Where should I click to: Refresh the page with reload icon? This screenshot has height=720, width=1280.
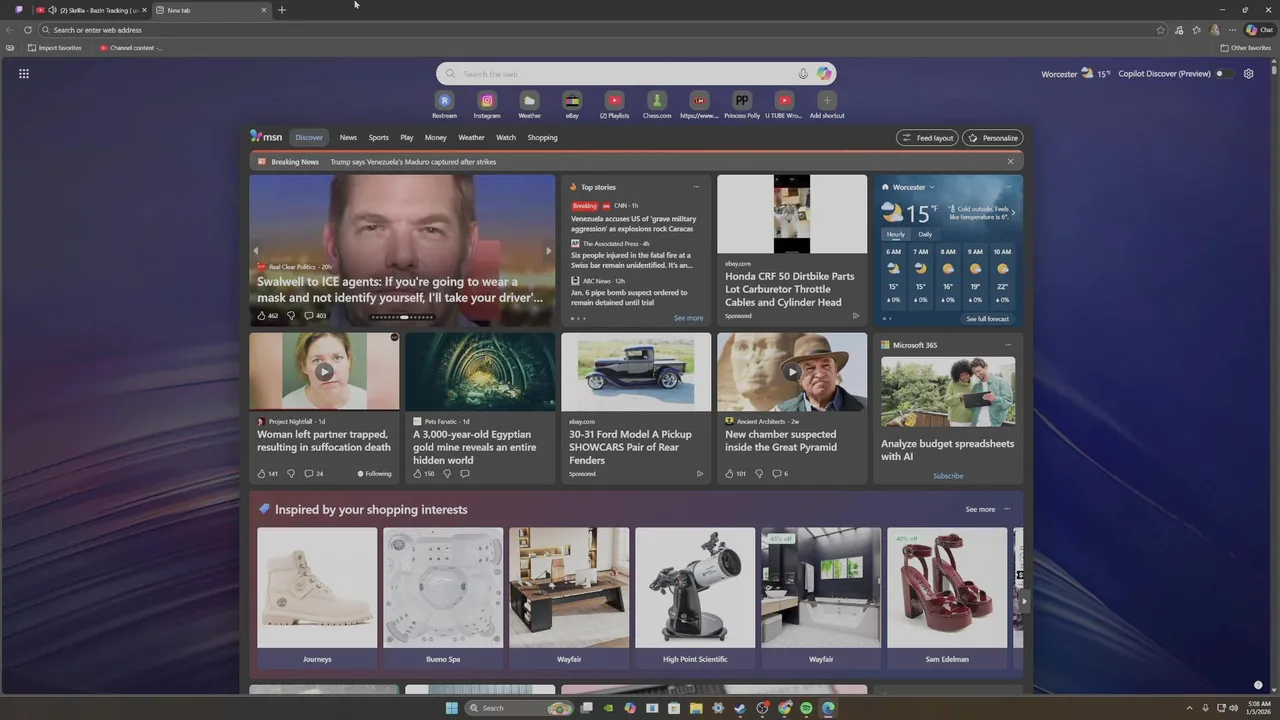(28, 30)
